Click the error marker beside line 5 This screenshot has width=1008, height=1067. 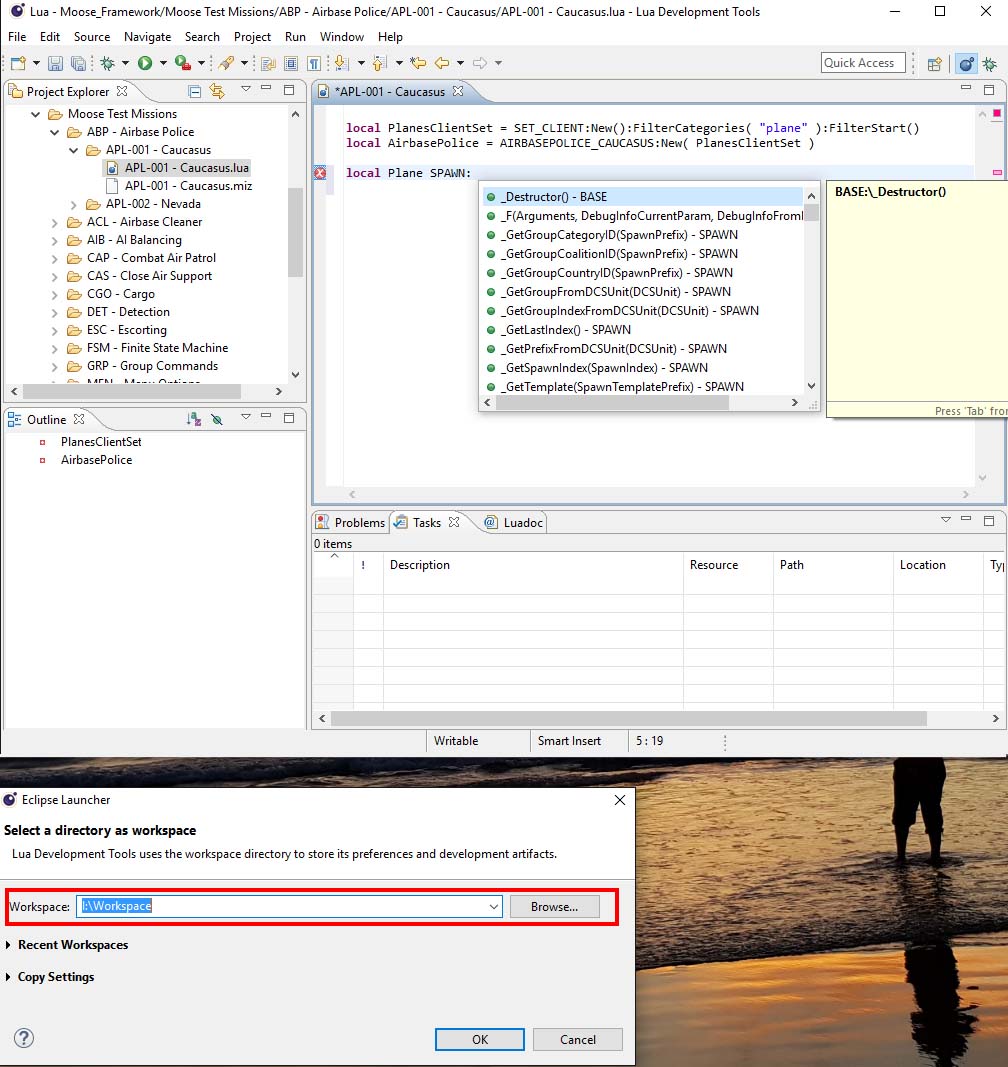[320, 173]
